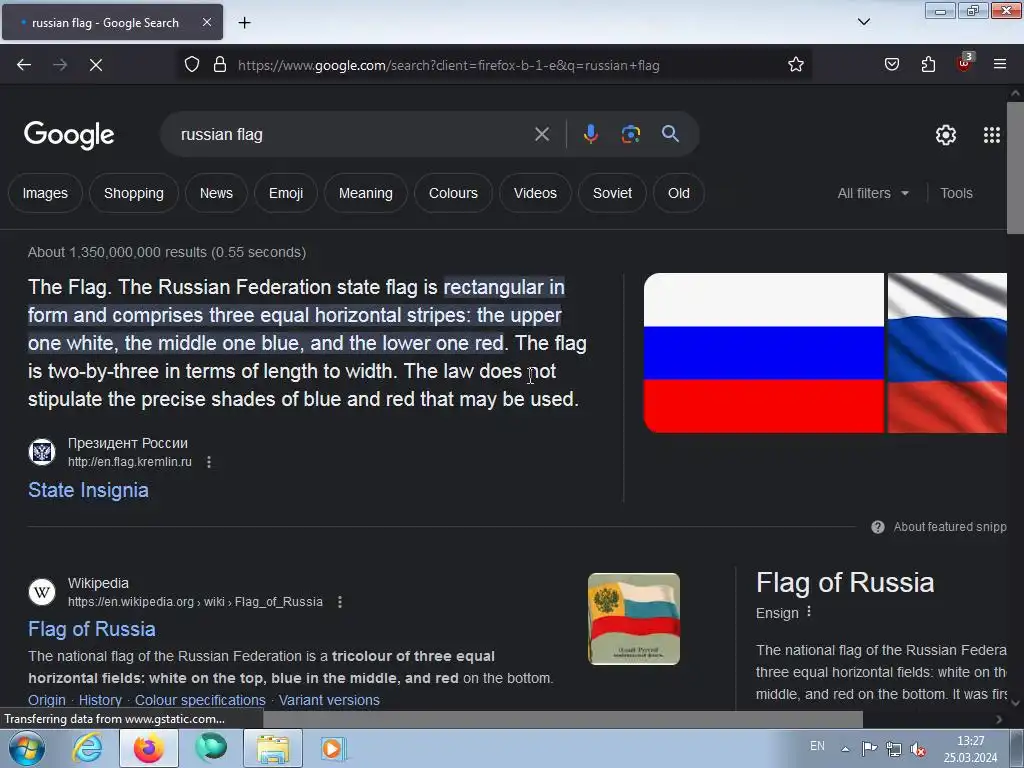
Task: Click in the russian flag search field
Action: point(353,135)
